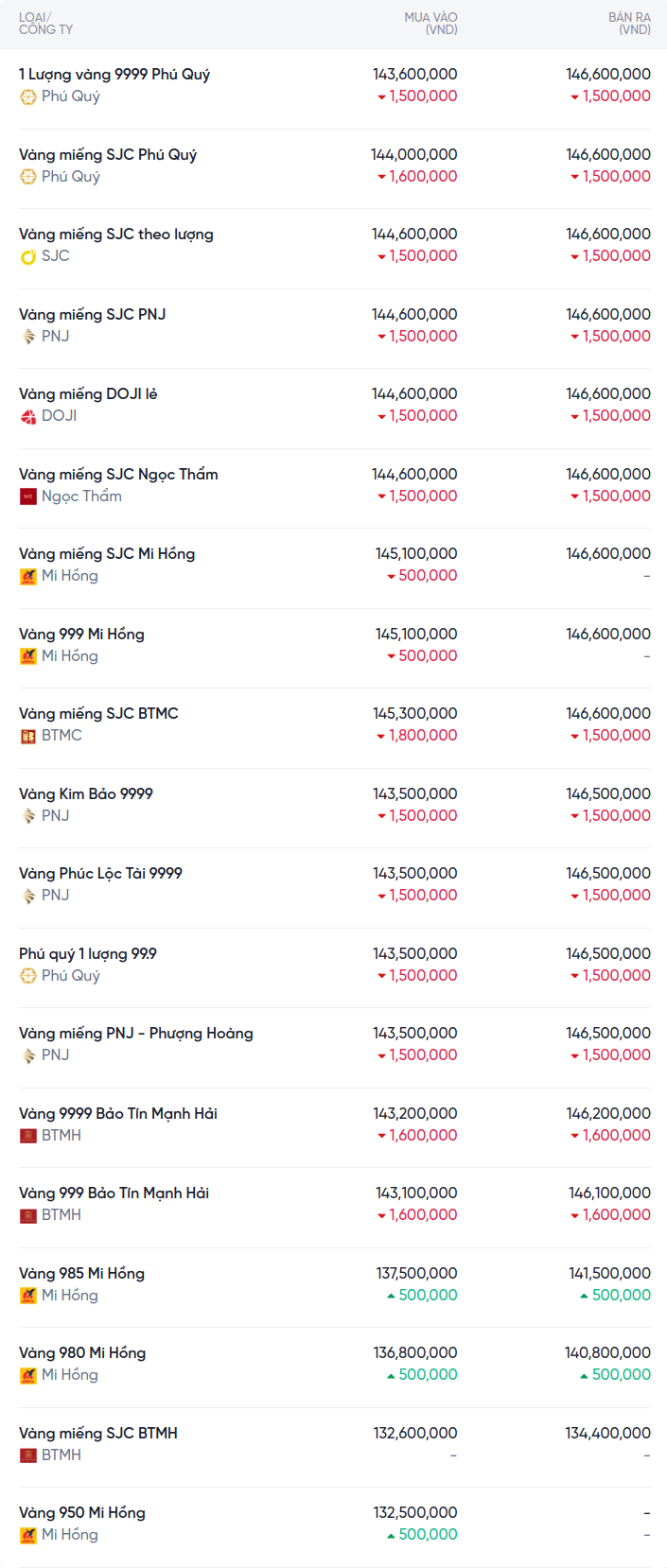Click the DOJI red logo icon
This screenshot has width=667, height=1568.
point(28,416)
